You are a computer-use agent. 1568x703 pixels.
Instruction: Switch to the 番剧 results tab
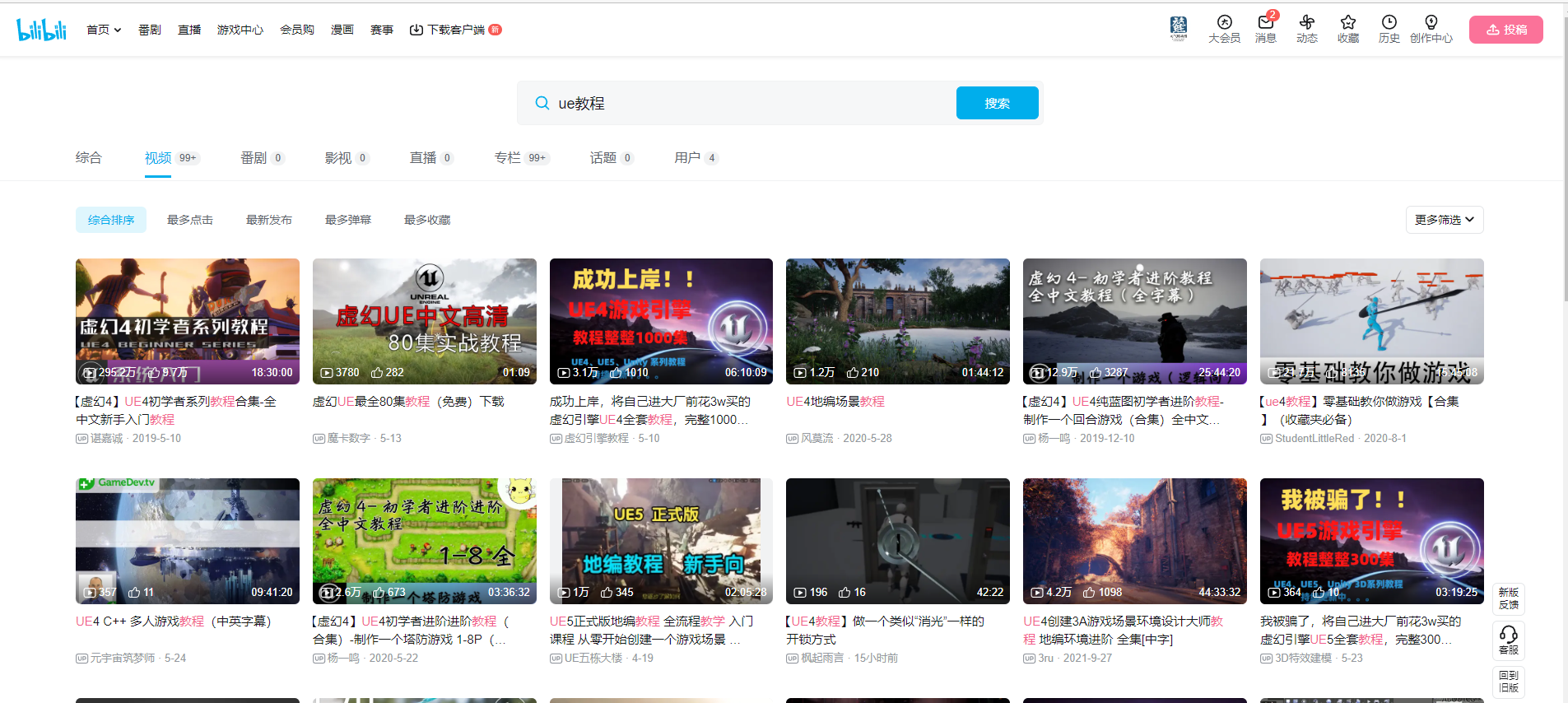tap(263, 157)
